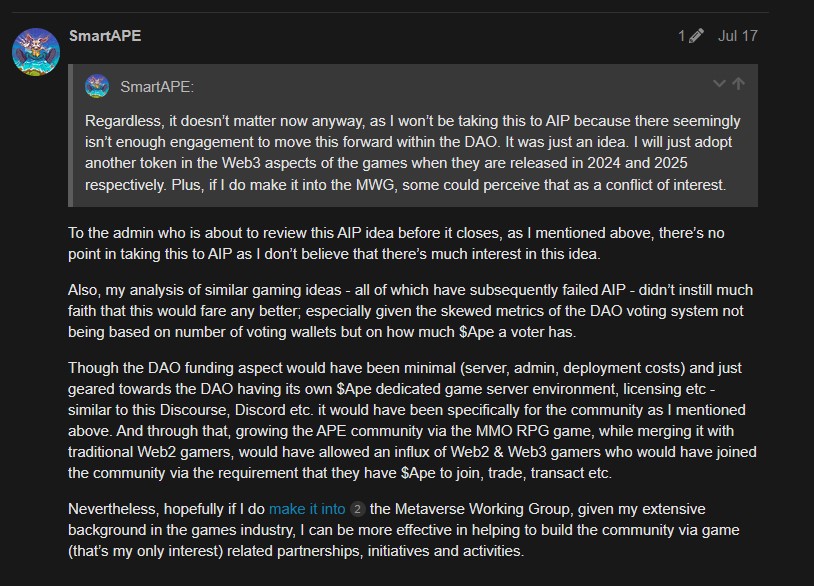Jump to the quoted post with the up arrow
814x586 pixels.
coord(739,84)
